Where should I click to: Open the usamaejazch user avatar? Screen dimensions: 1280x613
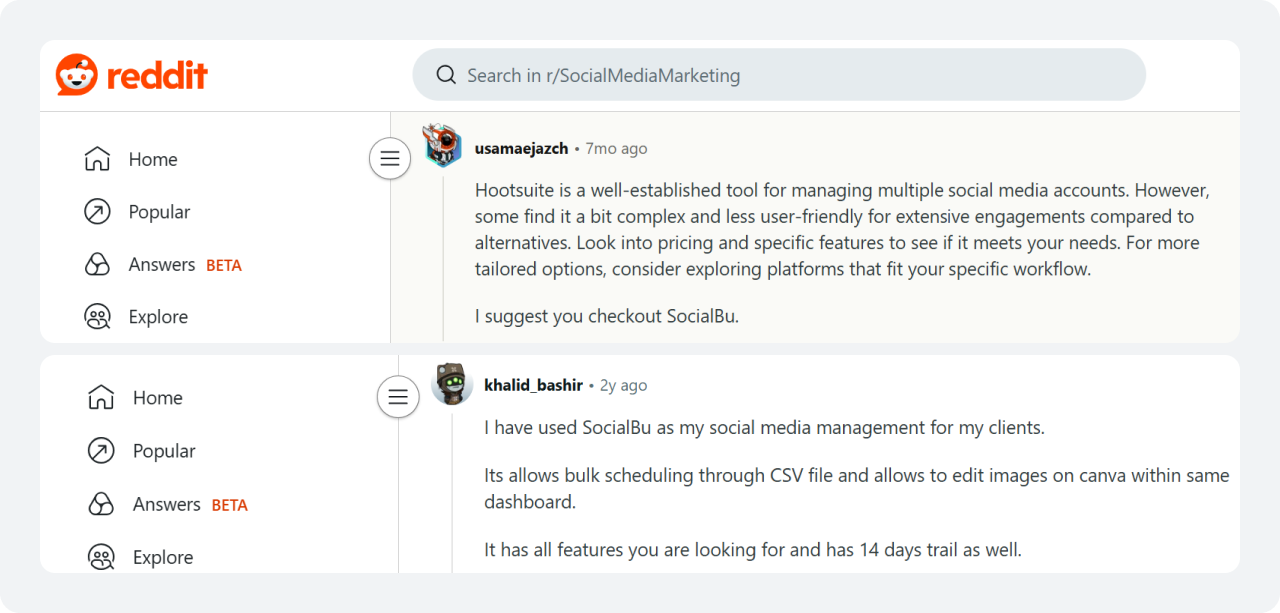[x=443, y=147]
